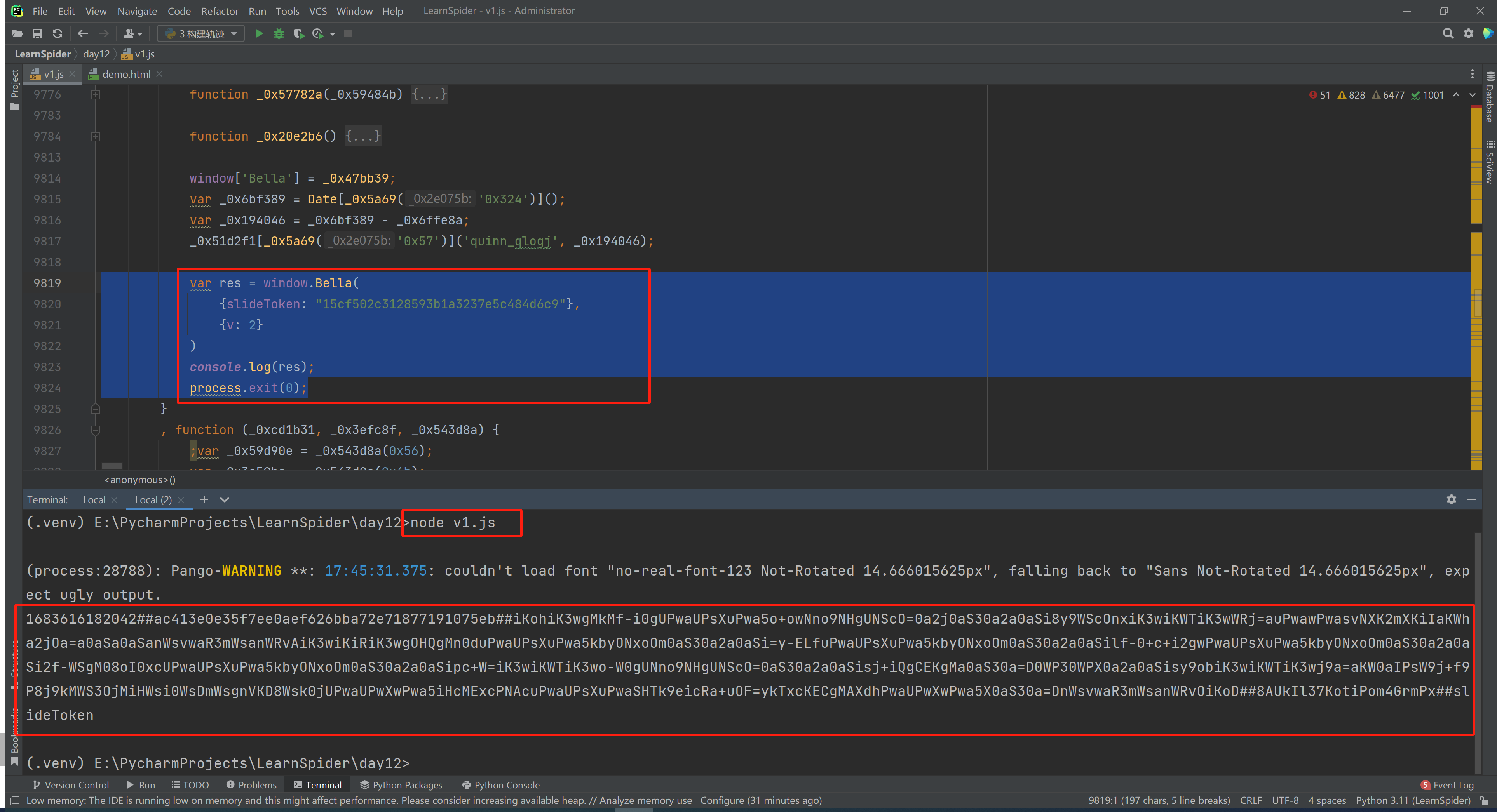Close the demo.html editor tab
Viewport: 1497px width, 812px height.
pyautogui.click(x=159, y=74)
